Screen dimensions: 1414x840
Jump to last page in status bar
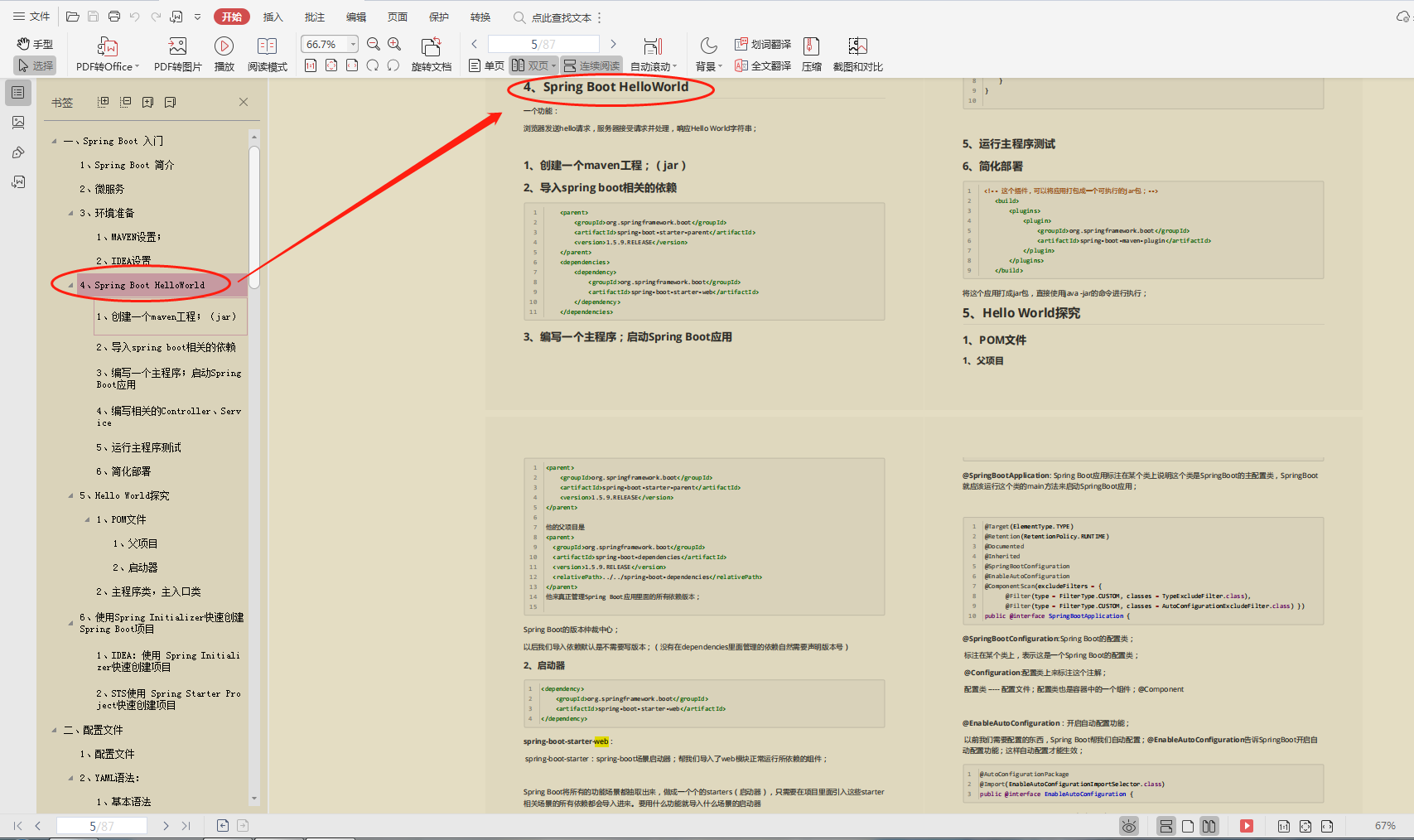point(186,826)
